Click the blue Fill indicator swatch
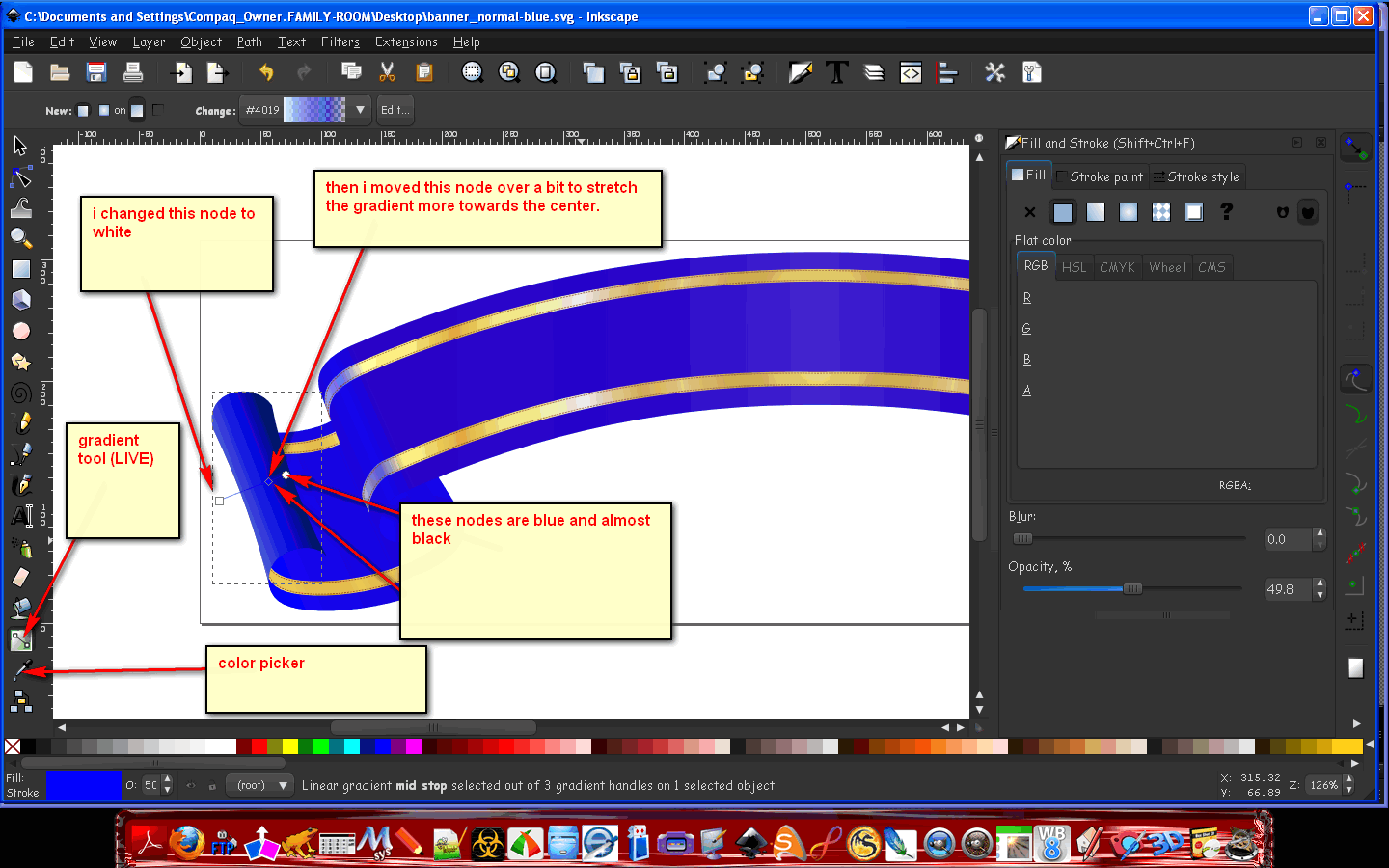The height and width of the screenshot is (868, 1389). (83, 785)
